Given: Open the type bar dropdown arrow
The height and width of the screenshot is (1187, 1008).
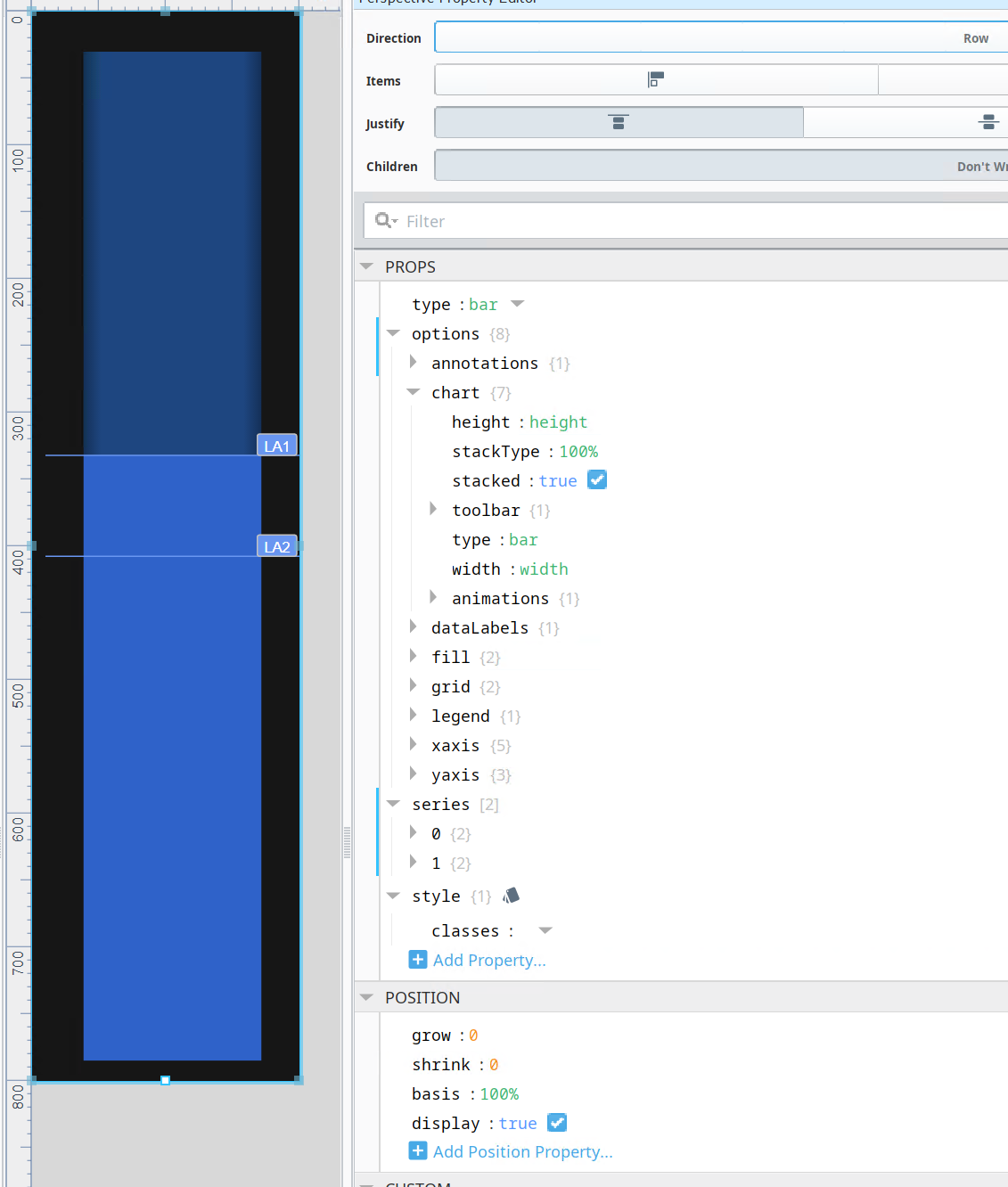Looking at the screenshot, I should pyautogui.click(x=517, y=304).
